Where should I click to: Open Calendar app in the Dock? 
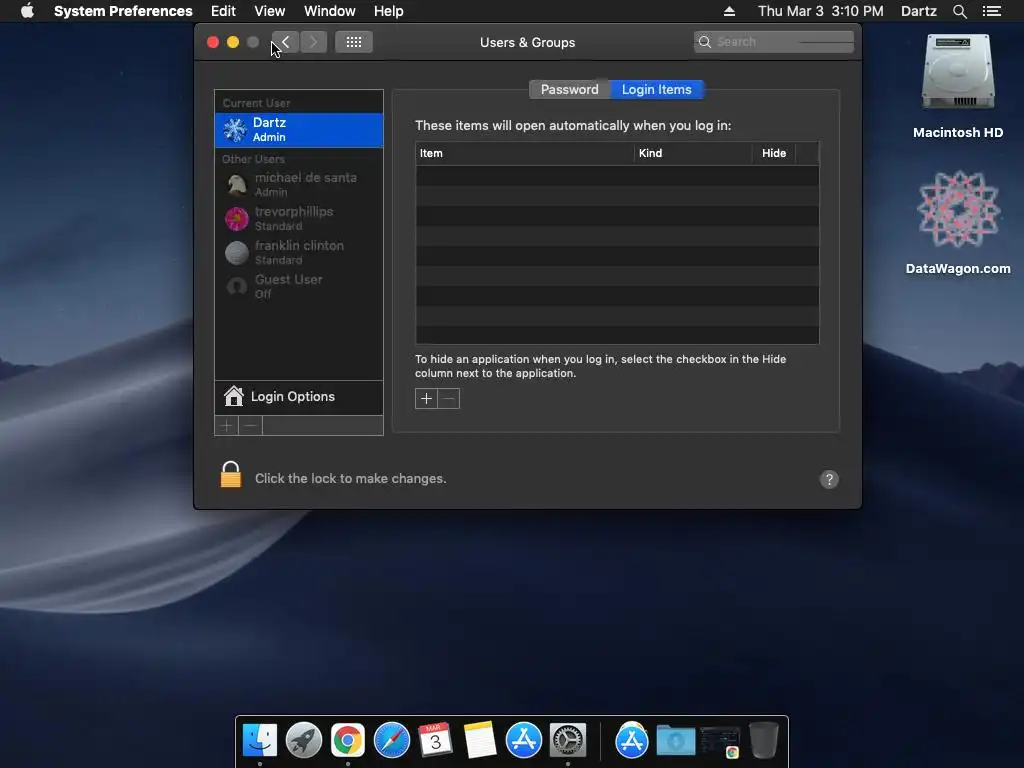point(435,741)
